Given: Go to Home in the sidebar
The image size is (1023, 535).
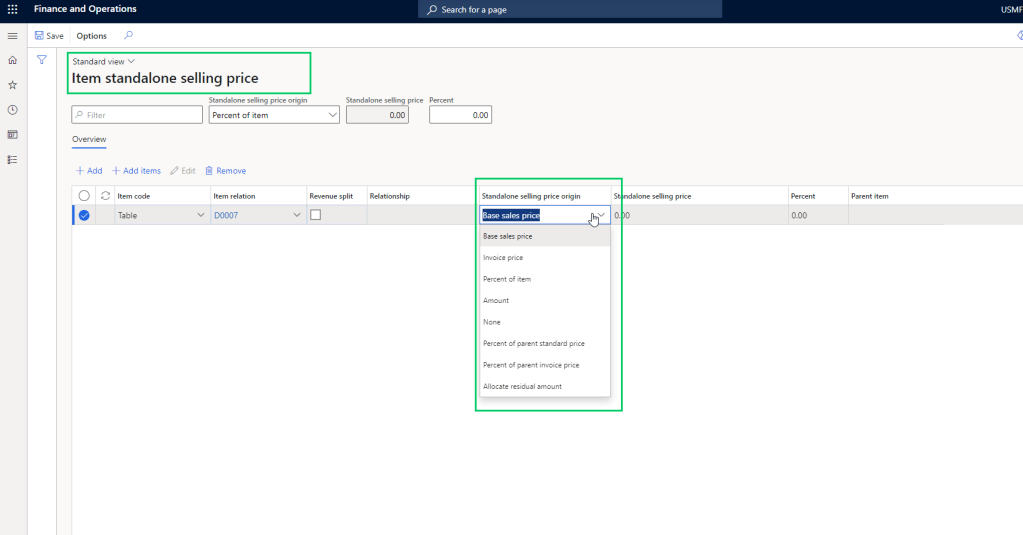Looking at the screenshot, I should point(12,60).
